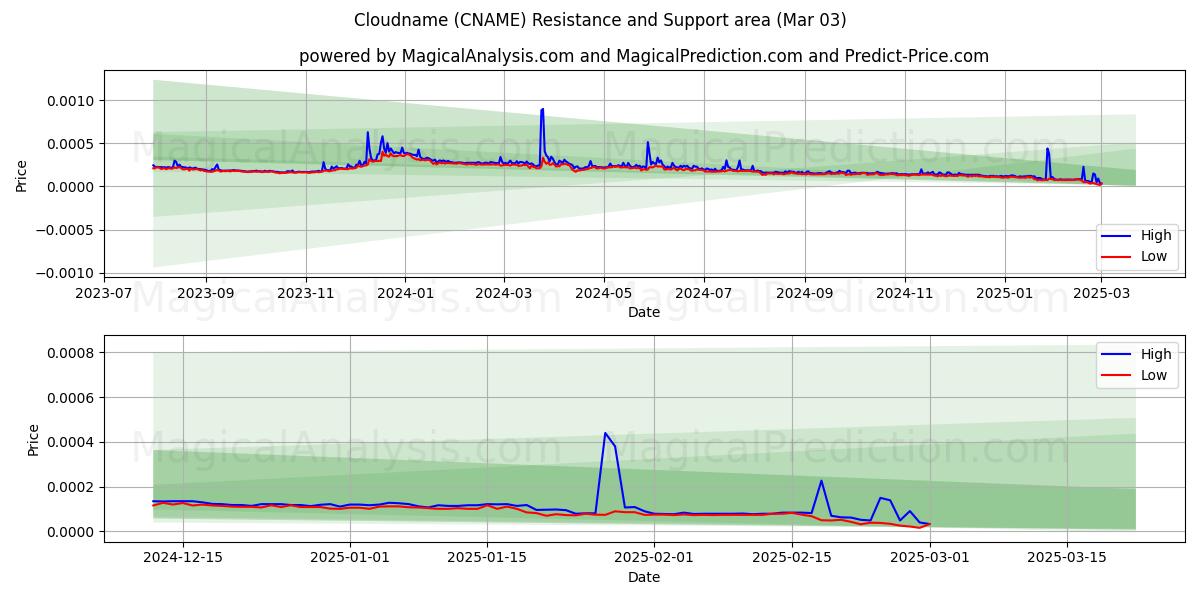The width and height of the screenshot is (1200, 600).
Task: Click the '2025-01' tick on upper chart
Action: pyautogui.click(x=1004, y=293)
